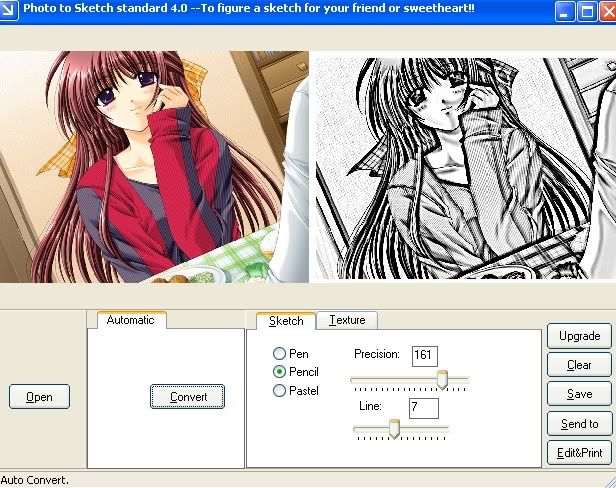Select the Automatic tab
The width and height of the screenshot is (616, 488).
[130, 320]
